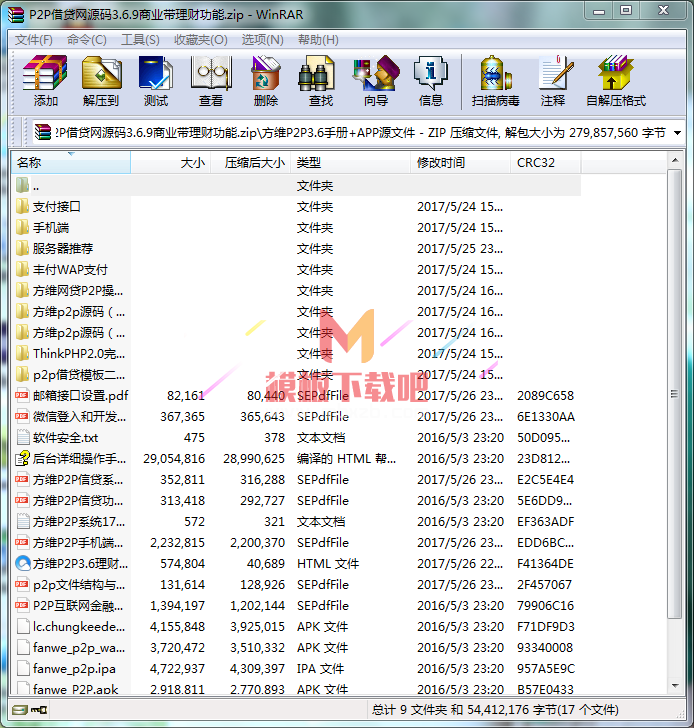
Task: Click the archive icon in the address bar
Action: coord(43,133)
